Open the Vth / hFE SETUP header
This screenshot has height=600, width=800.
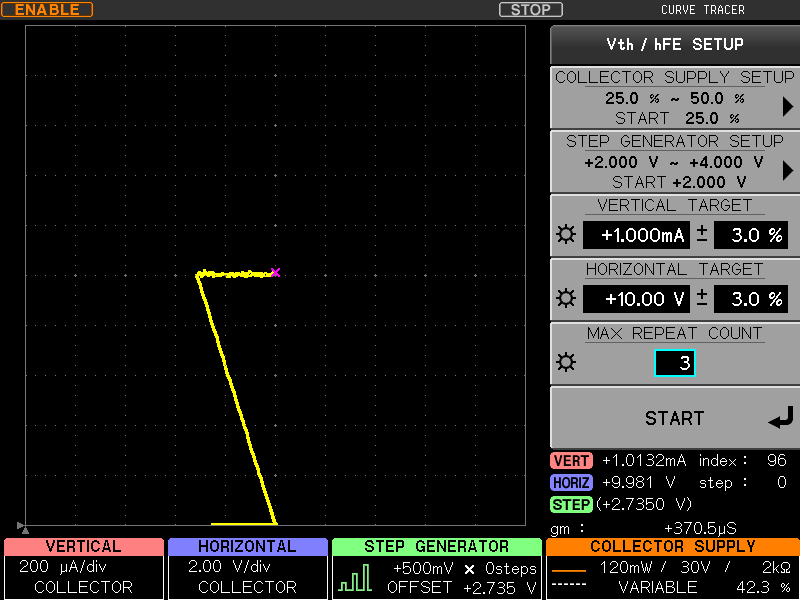(675, 45)
